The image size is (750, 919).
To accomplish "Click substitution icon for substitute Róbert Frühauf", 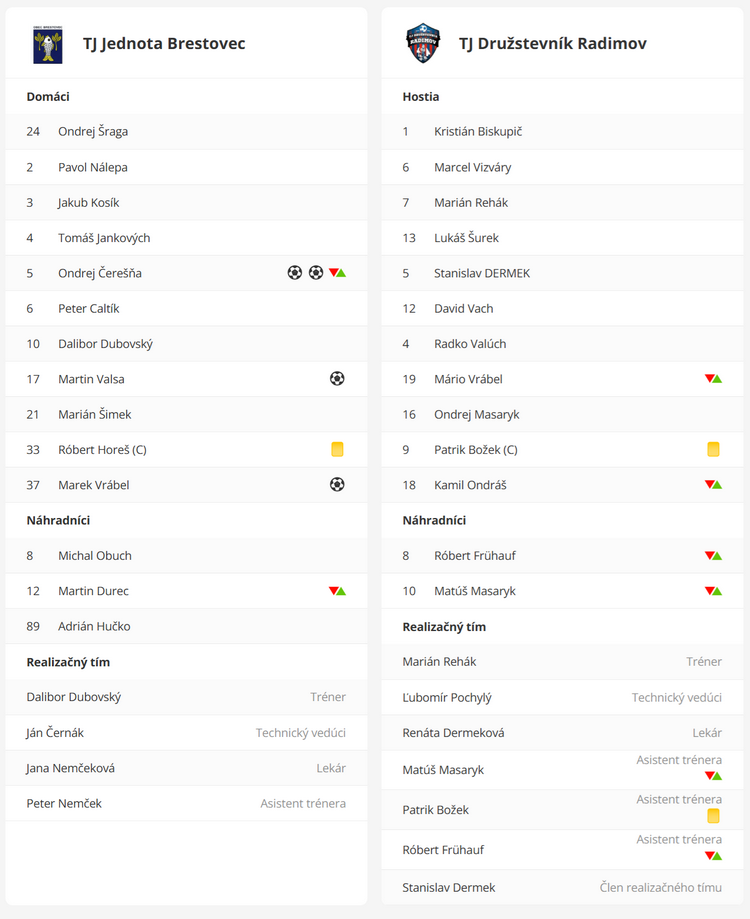I will tap(713, 556).
